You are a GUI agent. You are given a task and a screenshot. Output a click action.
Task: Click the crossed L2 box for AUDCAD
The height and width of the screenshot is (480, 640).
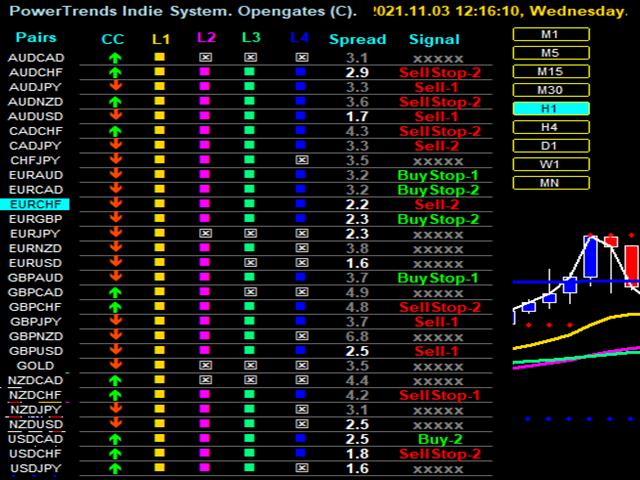[x=205, y=58]
